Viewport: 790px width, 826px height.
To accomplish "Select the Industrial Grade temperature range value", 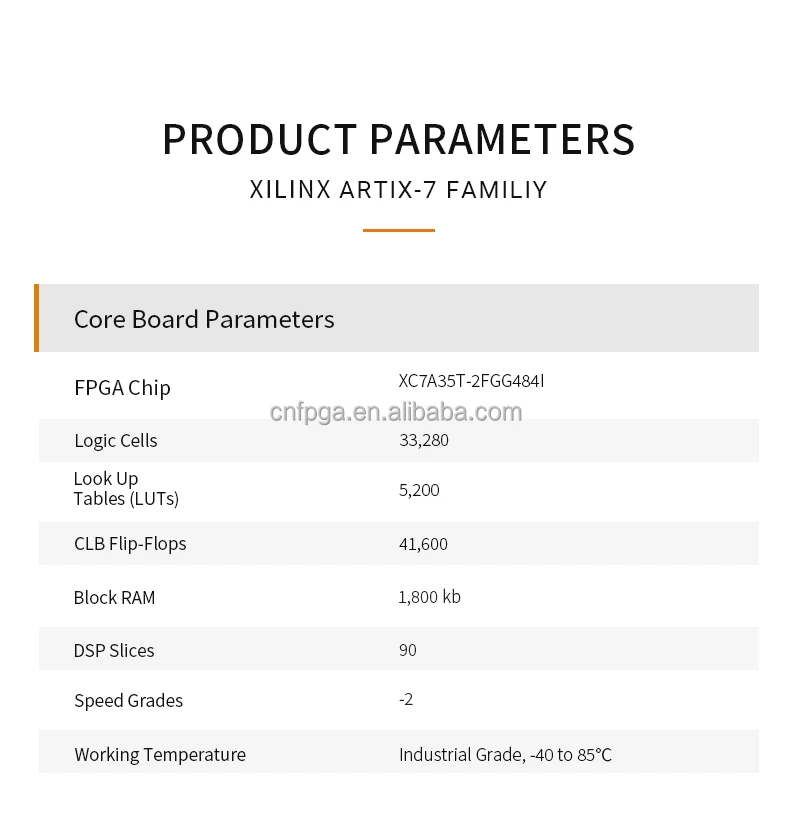I will [x=505, y=755].
